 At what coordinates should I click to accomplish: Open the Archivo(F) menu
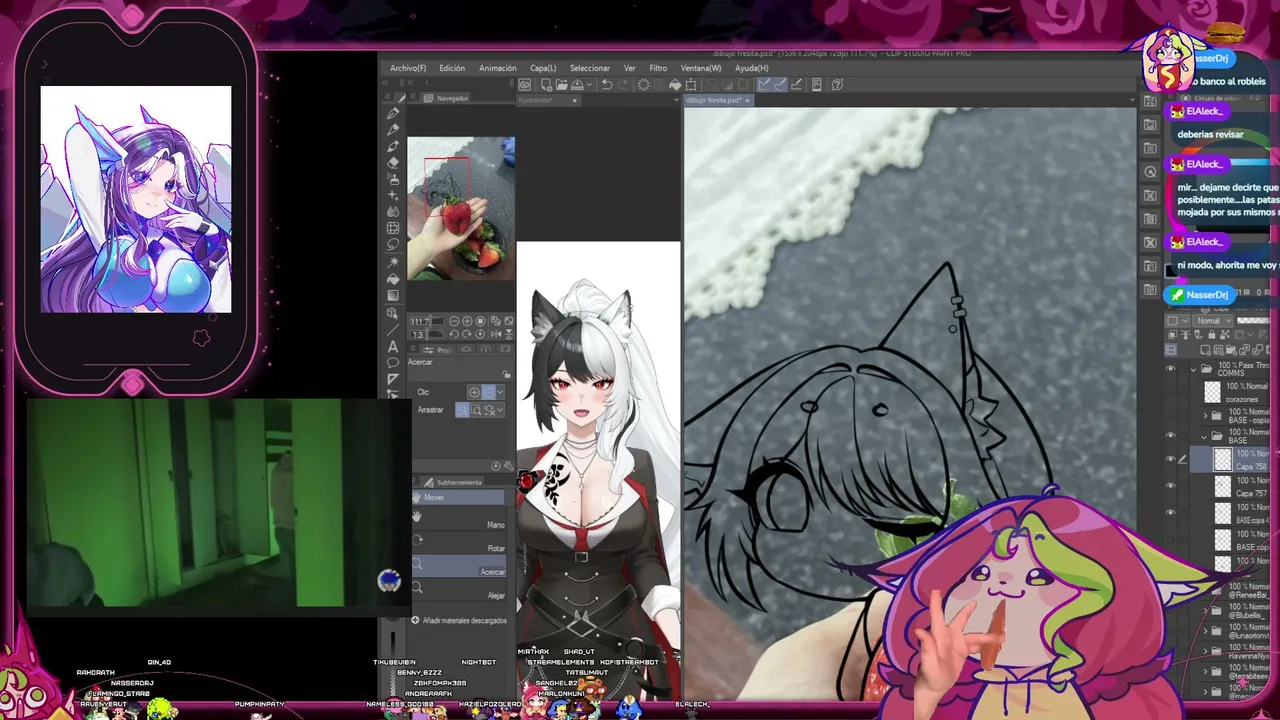408,68
